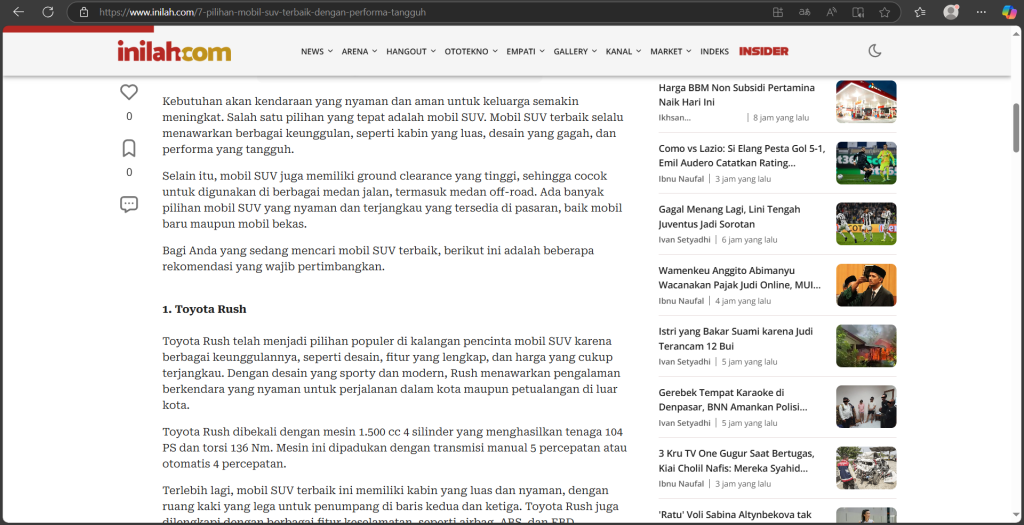Viewport: 1024px width, 525px height.
Task: Click '4 jam yang lalu' timestamp
Action: click(x=743, y=301)
